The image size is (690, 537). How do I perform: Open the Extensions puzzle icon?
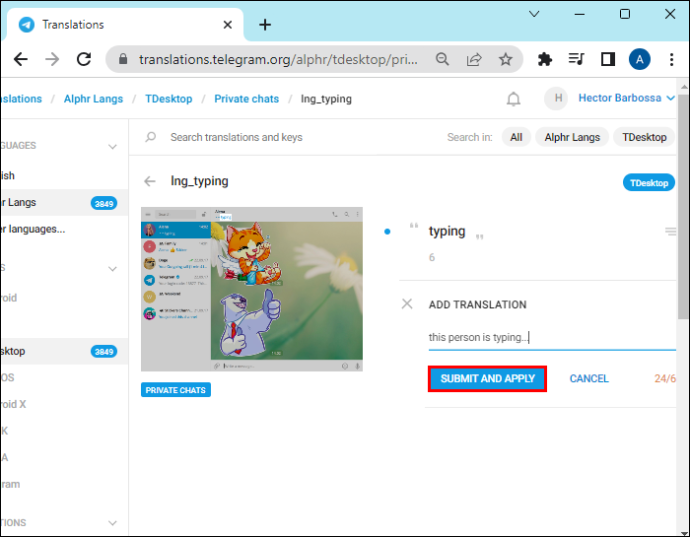(x=545, y=59)
